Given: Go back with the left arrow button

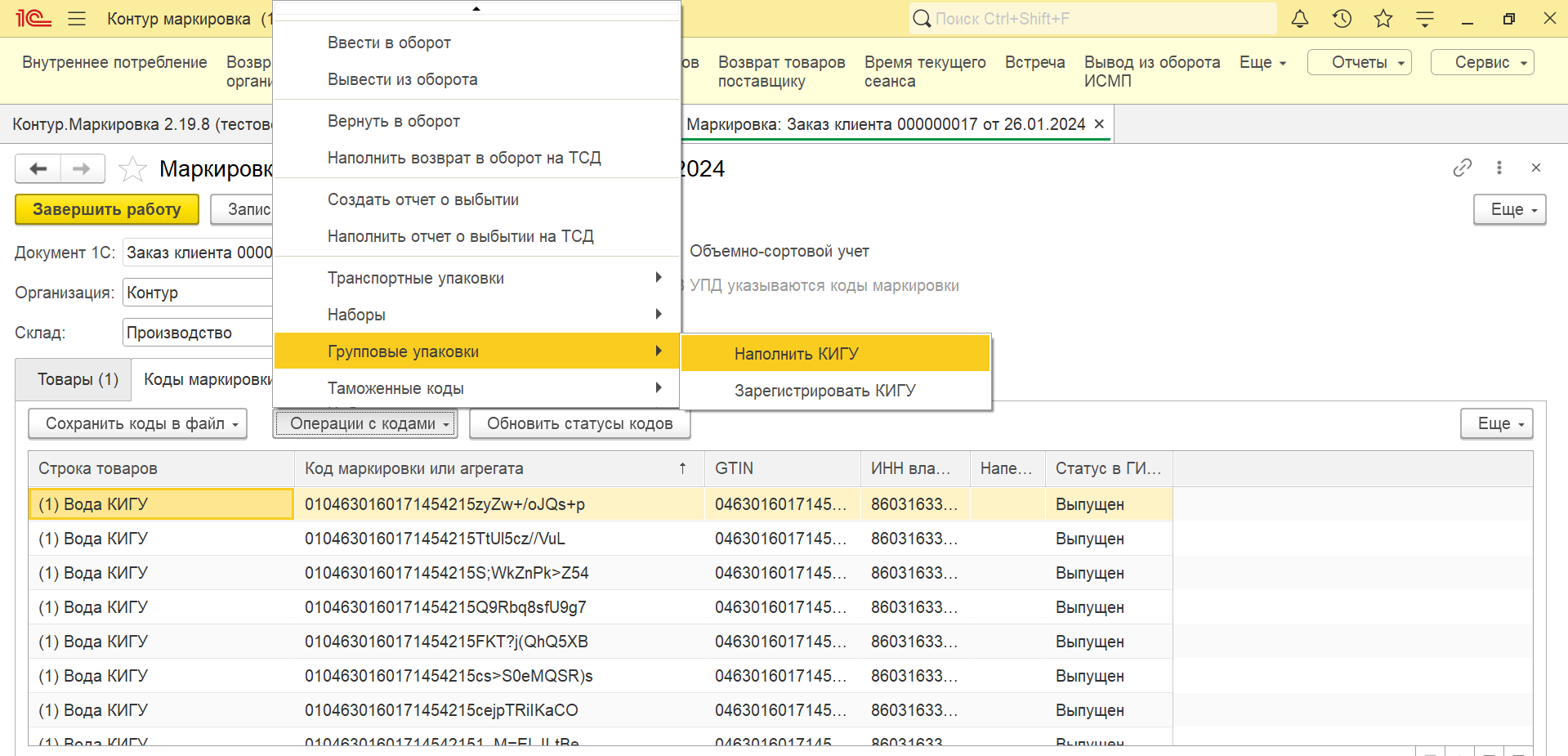Looking at the screenshot, I should click(x=38, y=168).
